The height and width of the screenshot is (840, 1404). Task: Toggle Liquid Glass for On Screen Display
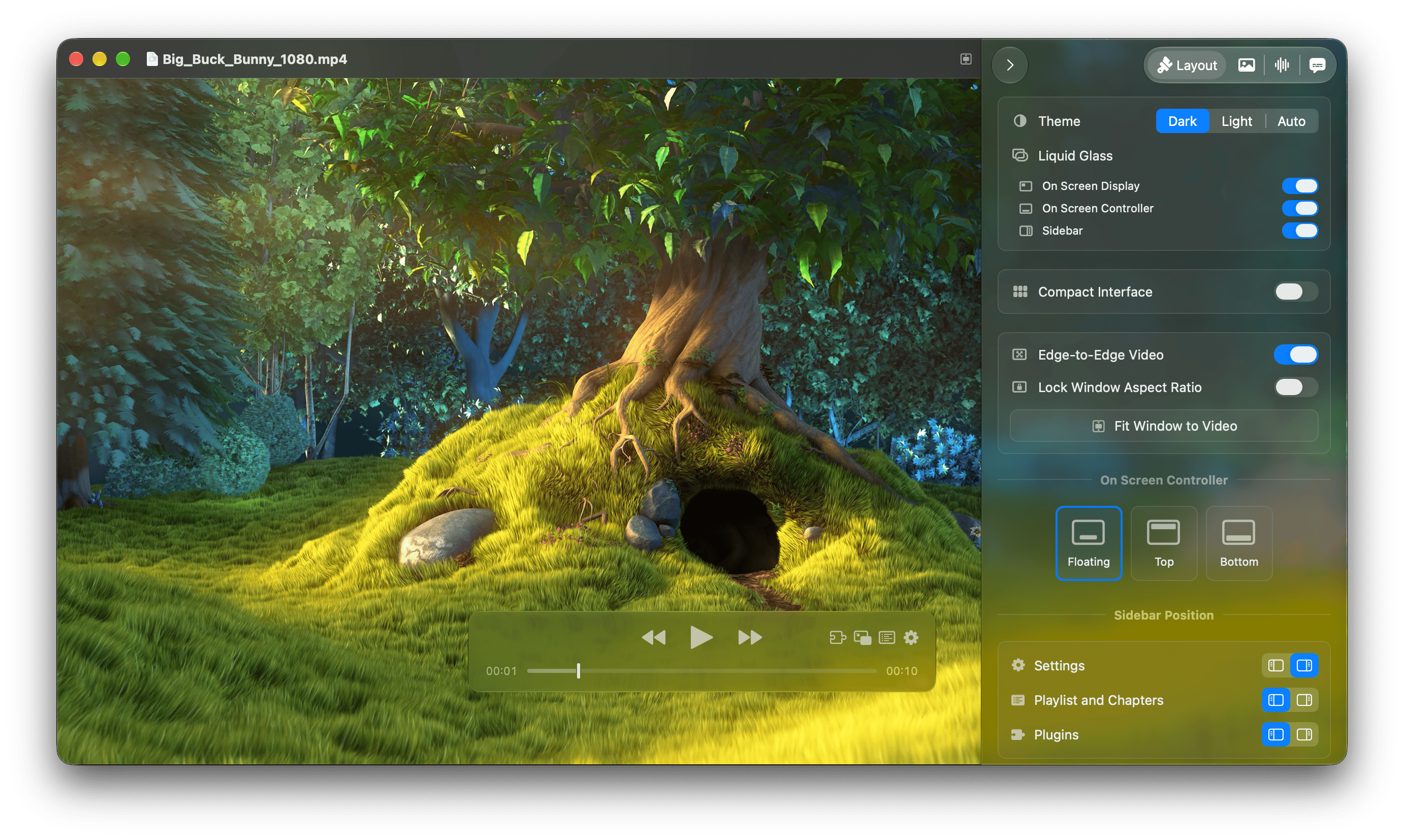pyautogui.click(x=1300, y=186)
